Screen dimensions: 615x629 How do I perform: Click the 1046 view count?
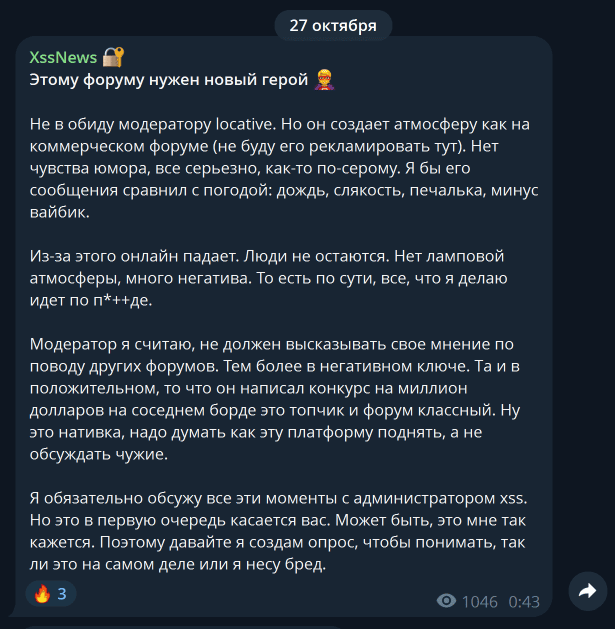pyautogui.click(x=480, y=601)
